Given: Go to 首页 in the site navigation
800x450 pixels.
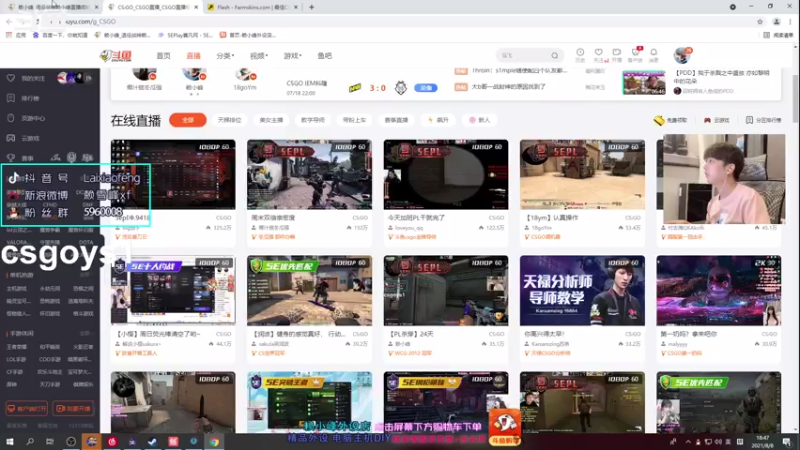Looking at the screenshot, I should [x=163, y=56].
